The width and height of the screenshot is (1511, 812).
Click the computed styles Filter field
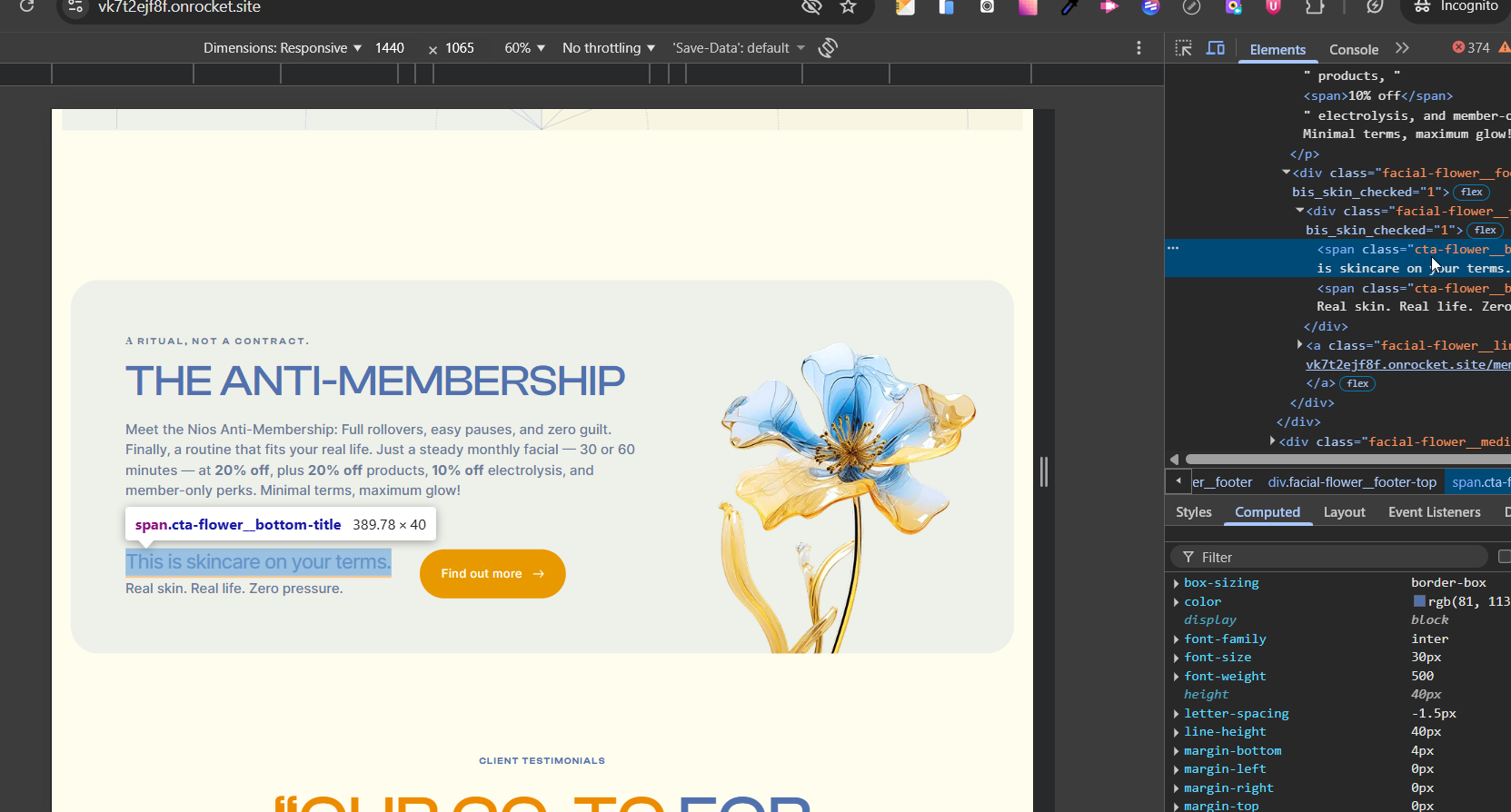pos(1330,557)
